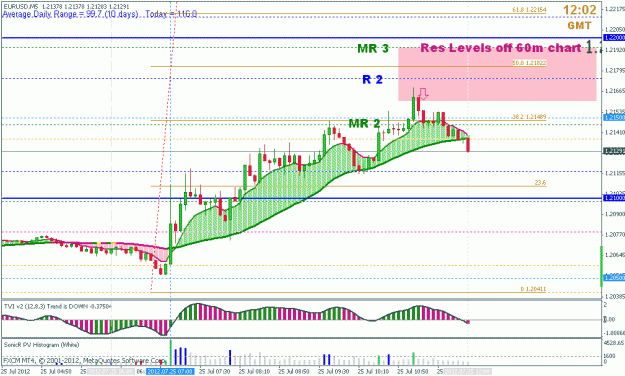The image size is (625, 376).
Task: Click the 4528.65 histogram scale value
Action: 614,343
